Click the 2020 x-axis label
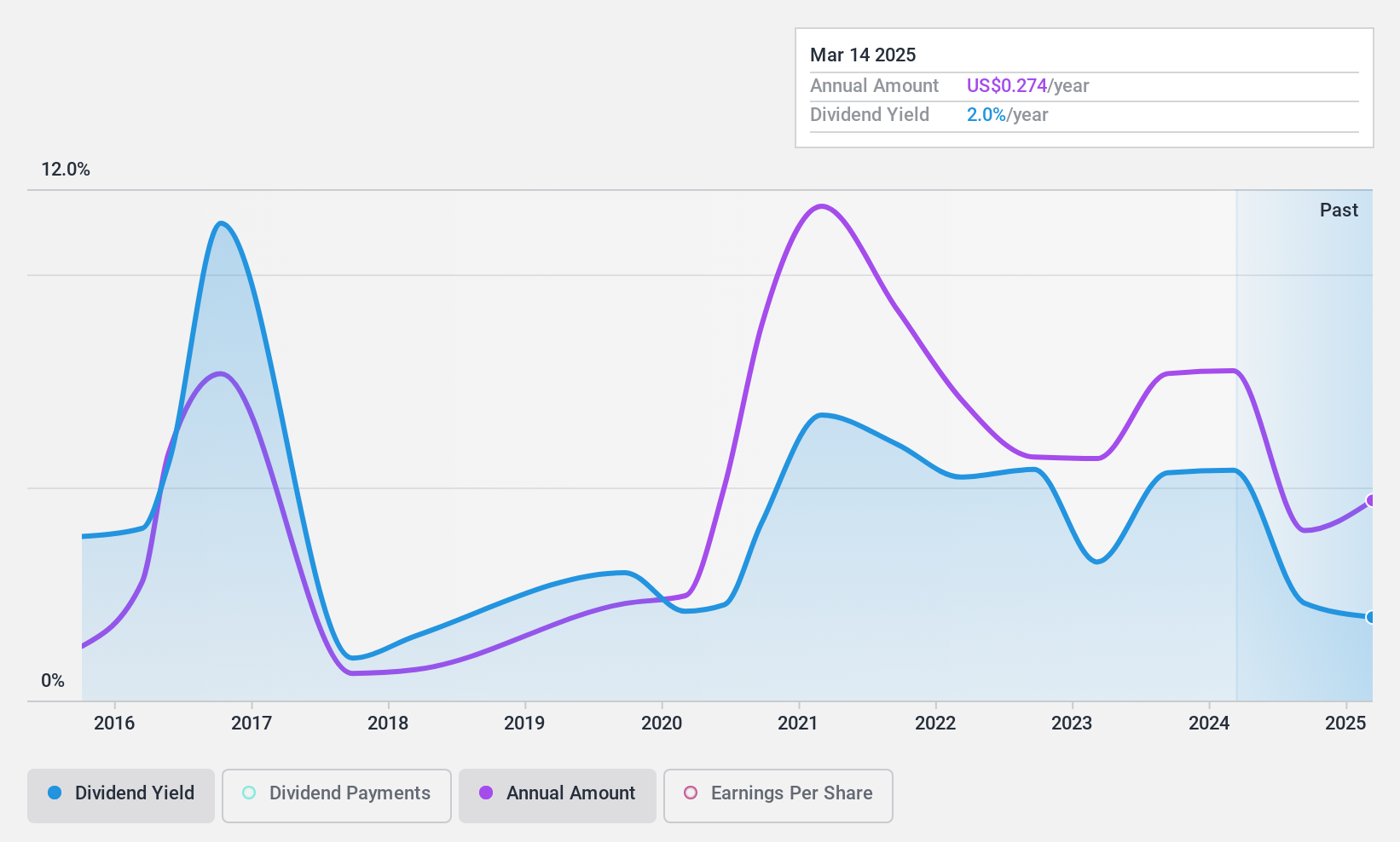Viewport: 1400px width, 842px height. pyautogui.click(x=662, y=724)
